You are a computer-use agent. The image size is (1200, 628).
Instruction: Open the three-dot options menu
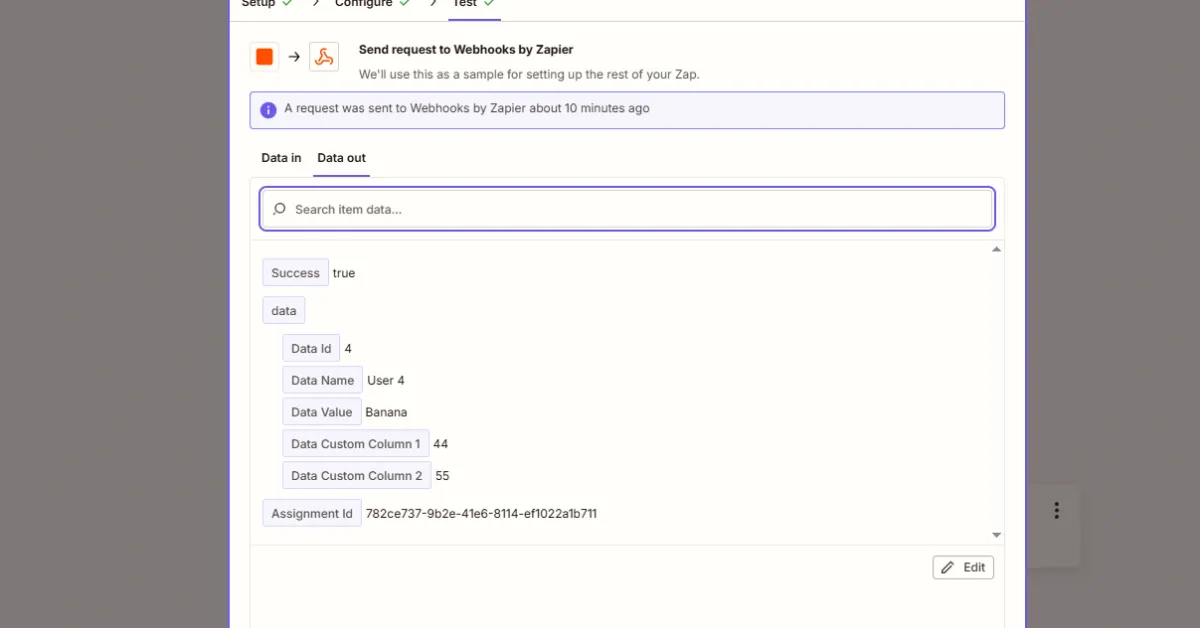tap(1056, 510)
